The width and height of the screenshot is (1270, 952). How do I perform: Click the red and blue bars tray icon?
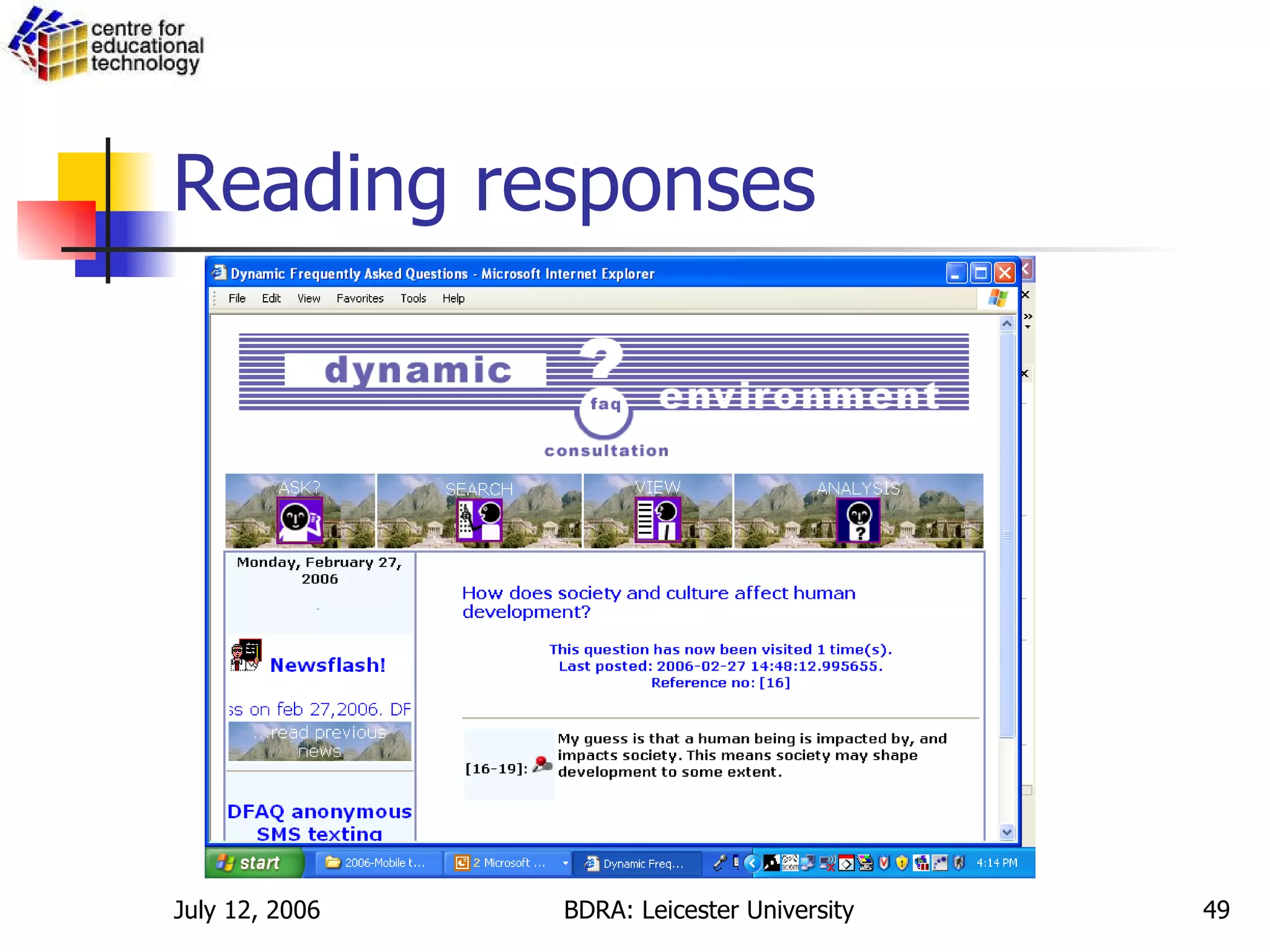tap(921, 863)
